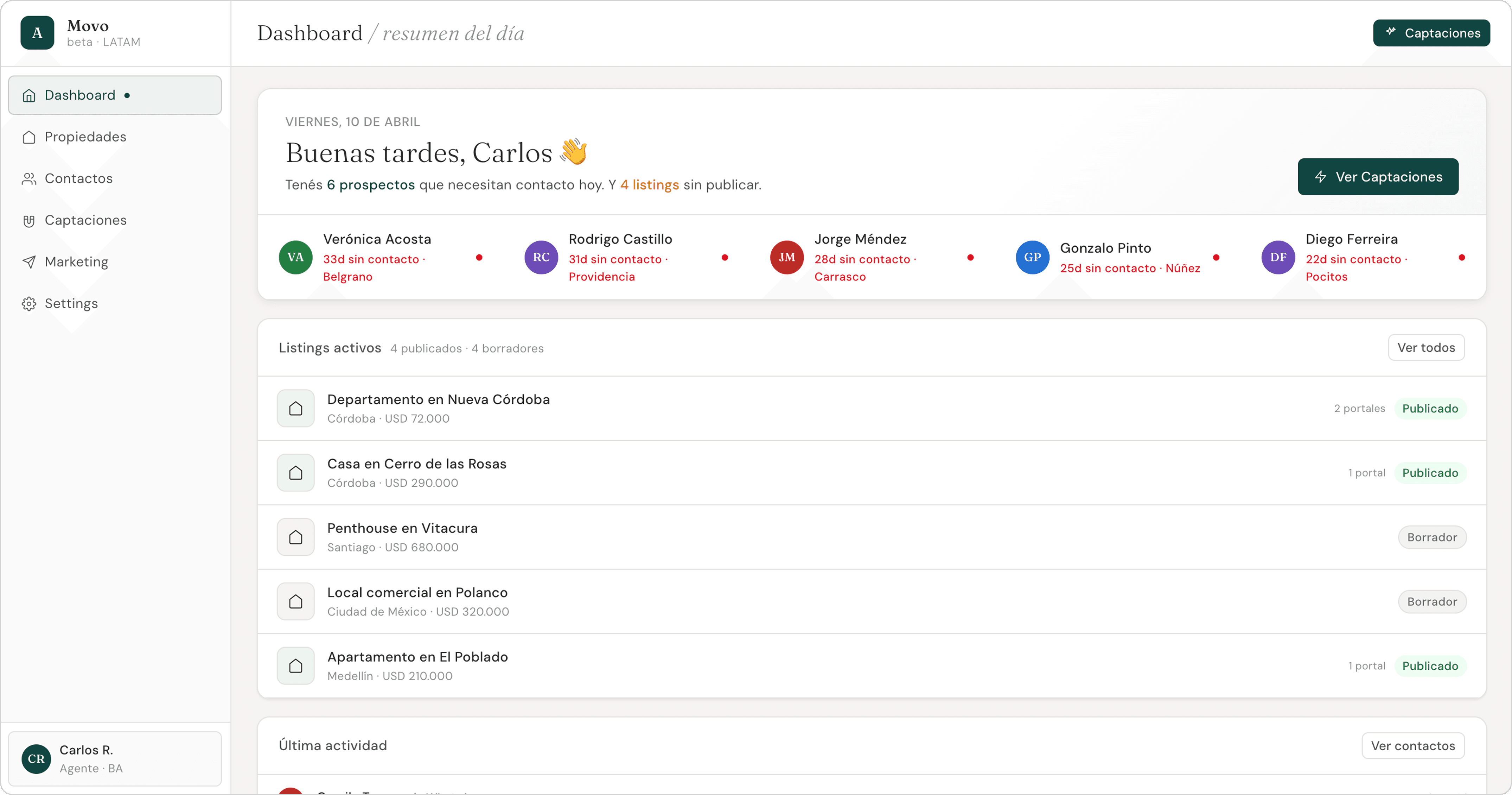
Task: Click the Movo logo icon
Action: (x=37, y=33)
